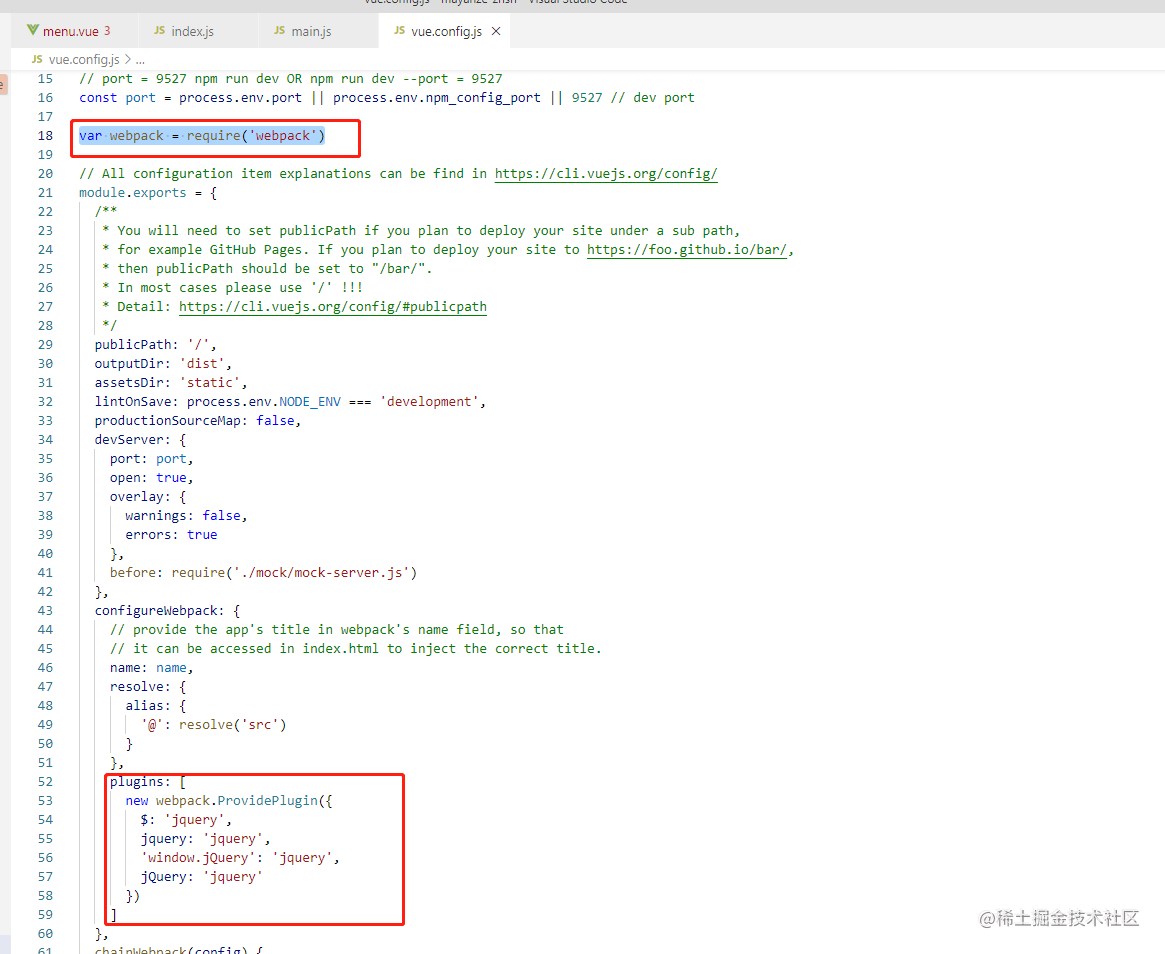Click the Vue icon on menu.vue tab
Screen dimensions: 1165x954
33,30
